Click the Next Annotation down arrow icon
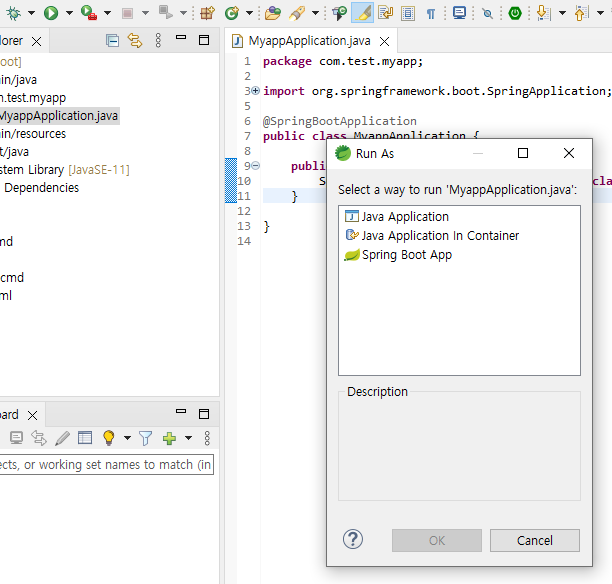 pyautogui.click(x=543, y=13)
